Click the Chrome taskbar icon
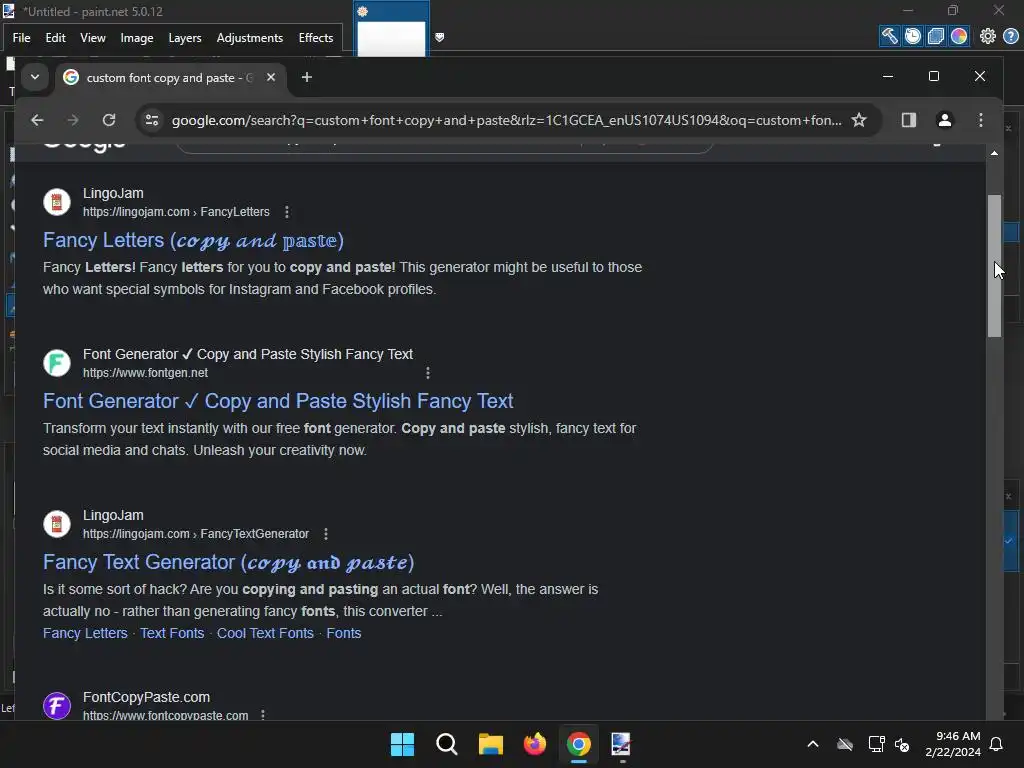1024x768 pixels. point(579,744)
